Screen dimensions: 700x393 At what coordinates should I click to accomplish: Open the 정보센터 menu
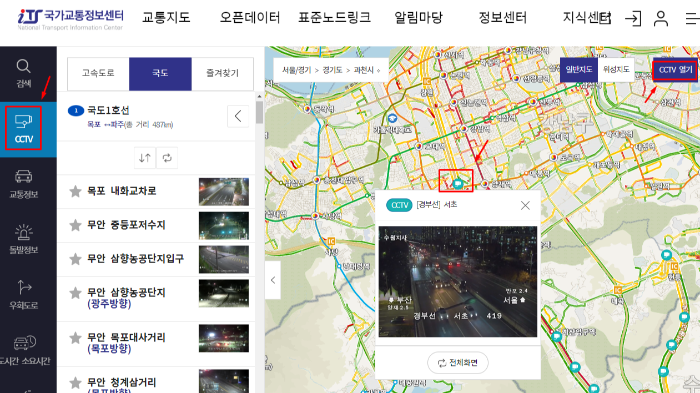tap(503, 17)
